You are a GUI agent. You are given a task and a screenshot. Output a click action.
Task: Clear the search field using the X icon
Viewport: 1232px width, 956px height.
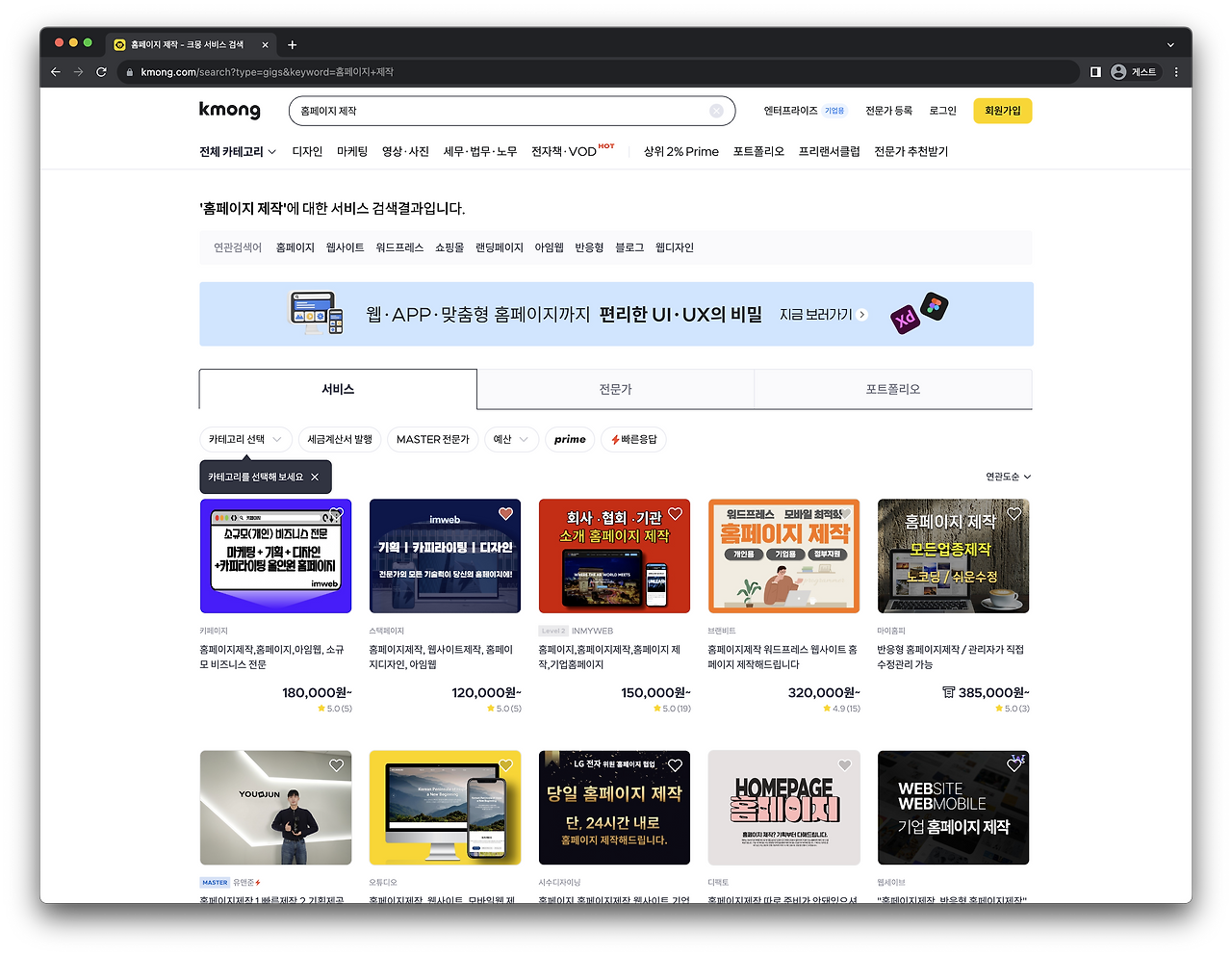coord(716,110)
